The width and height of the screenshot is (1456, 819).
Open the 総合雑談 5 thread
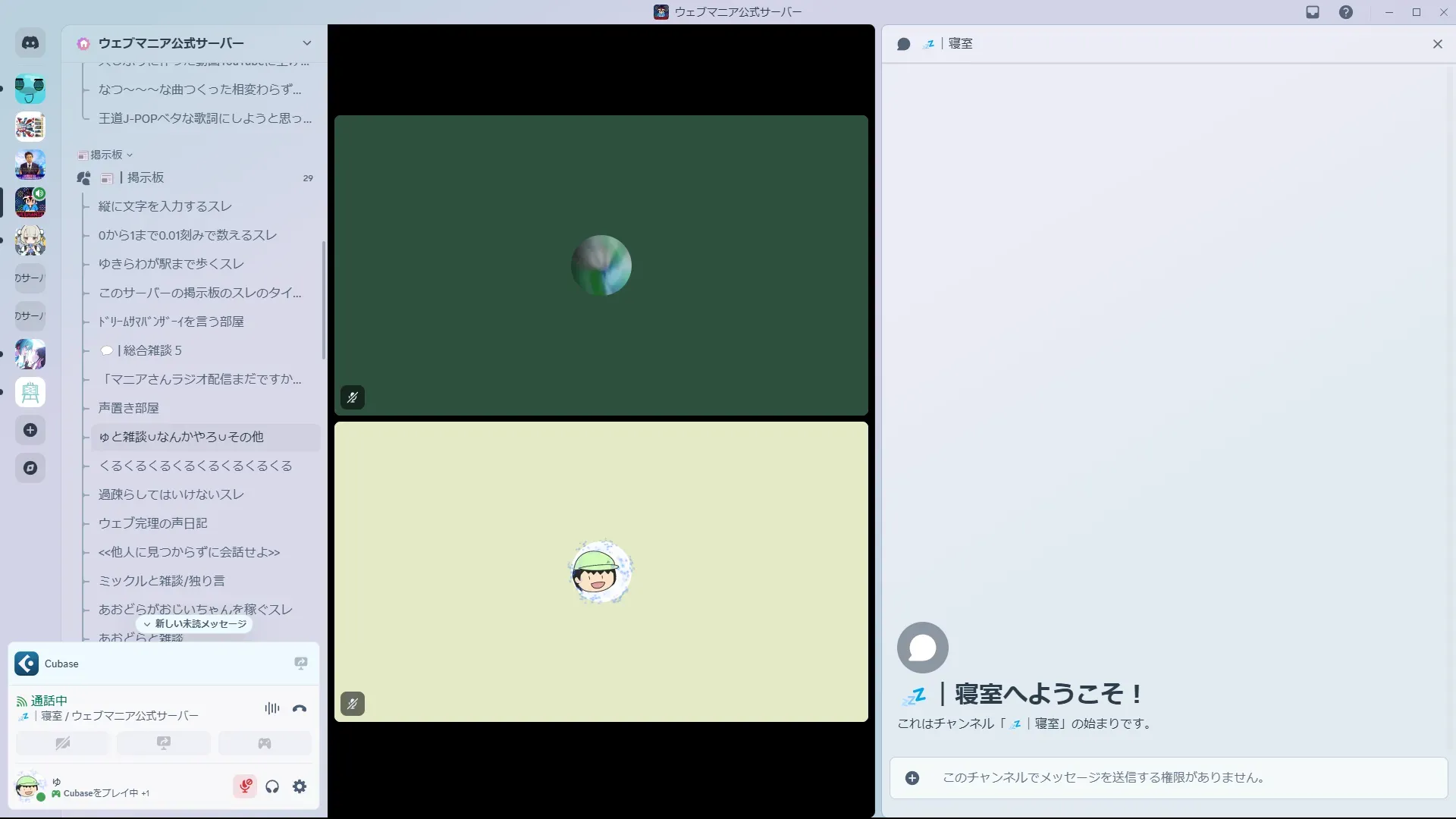[x=149, y=350]
